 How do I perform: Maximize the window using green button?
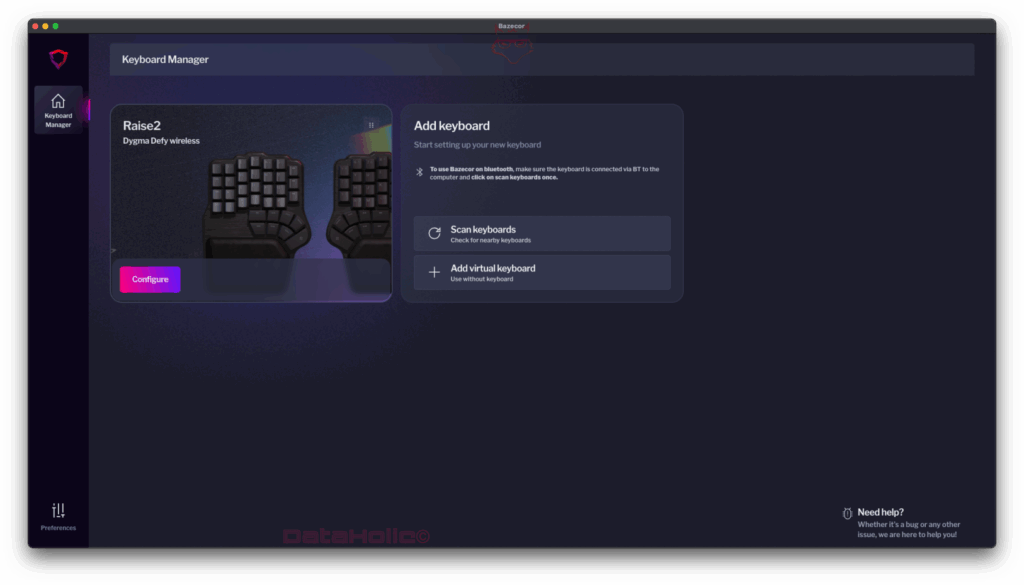tap(55, 26)
